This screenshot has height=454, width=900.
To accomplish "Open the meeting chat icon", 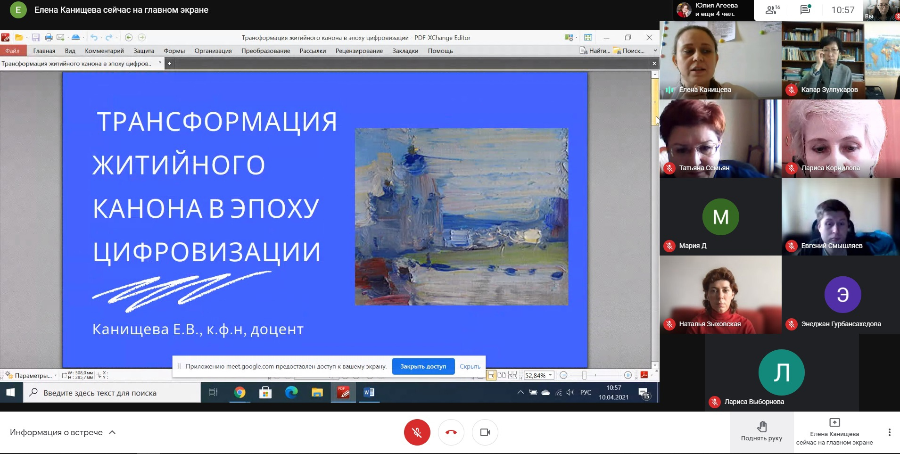I will pyautogui.click(x=805, y=9).
